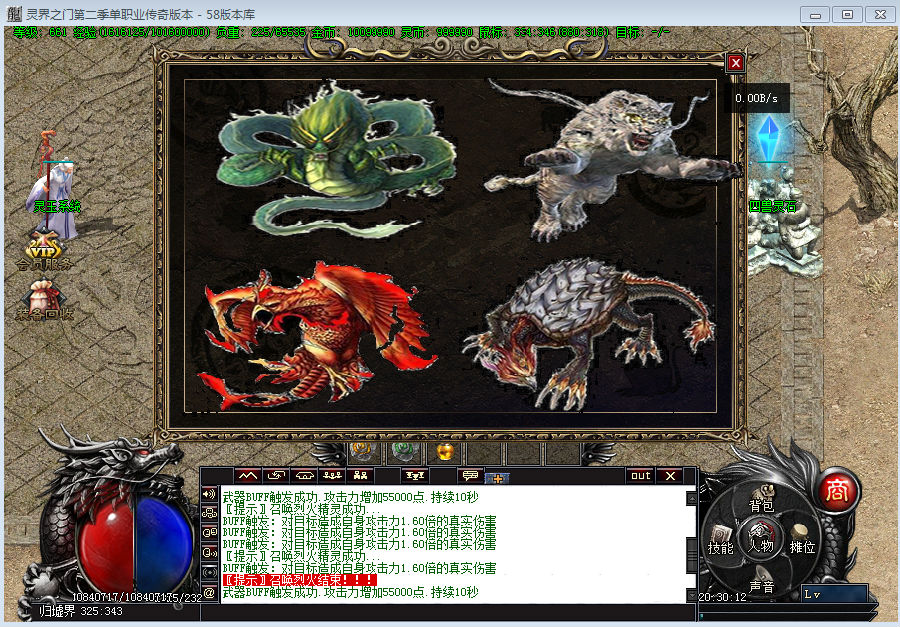Toggle the @ face channel icon
The height and width of the screenshot is (627, 900).
pos(210,533)
